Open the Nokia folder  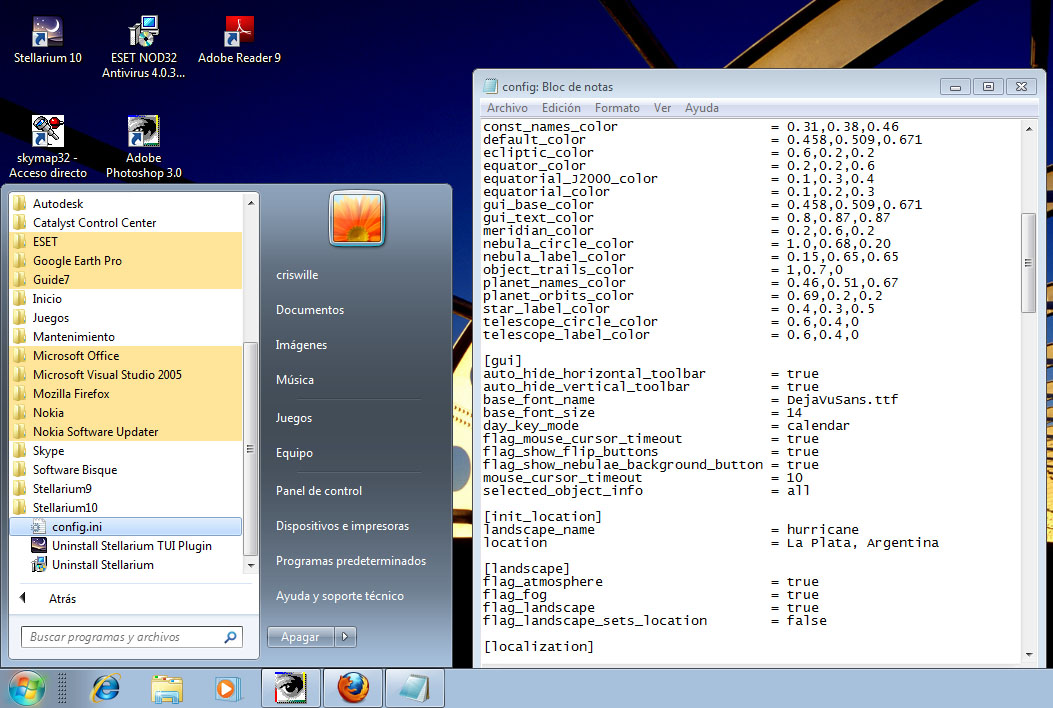126,413
